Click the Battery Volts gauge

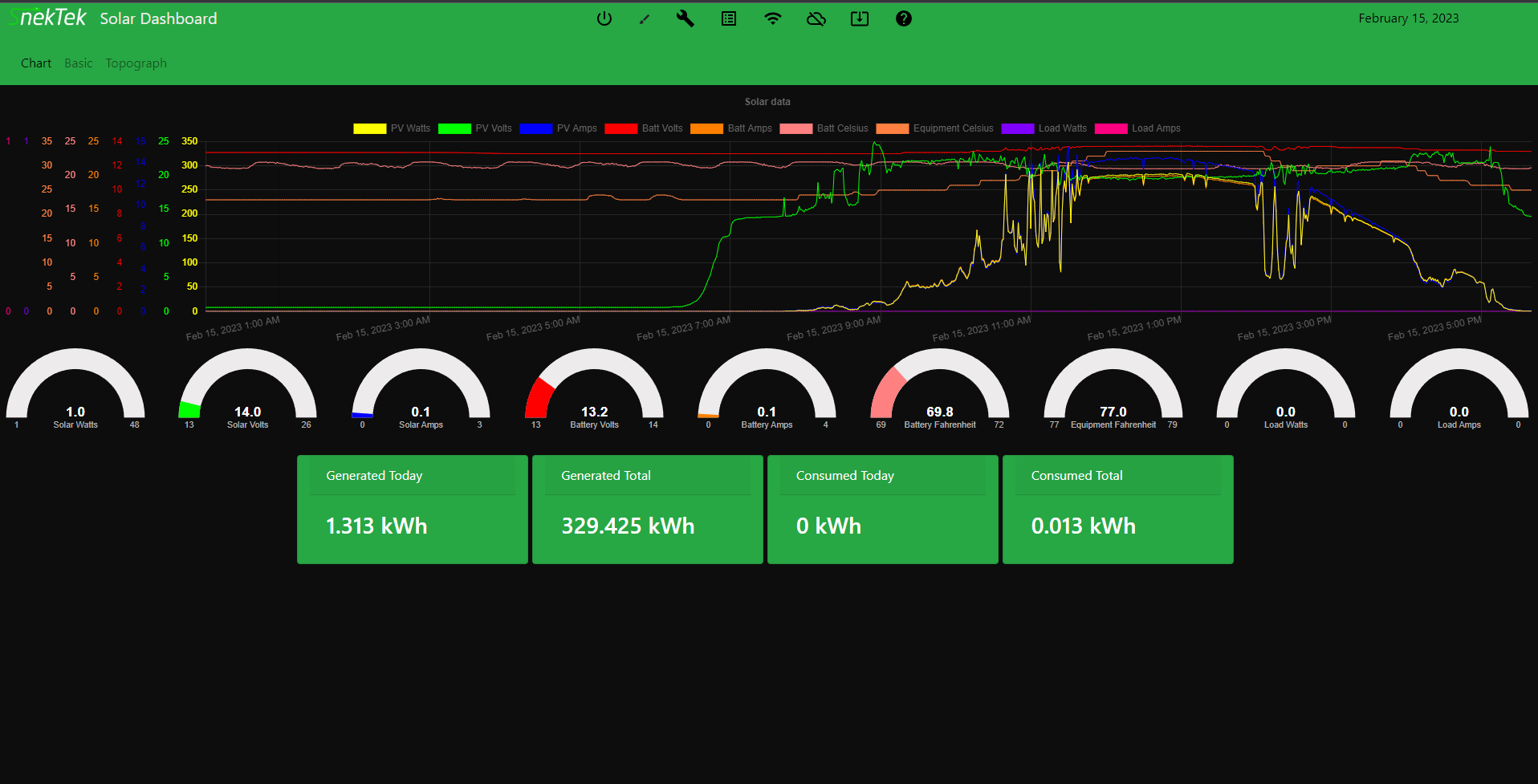[594, 389]
